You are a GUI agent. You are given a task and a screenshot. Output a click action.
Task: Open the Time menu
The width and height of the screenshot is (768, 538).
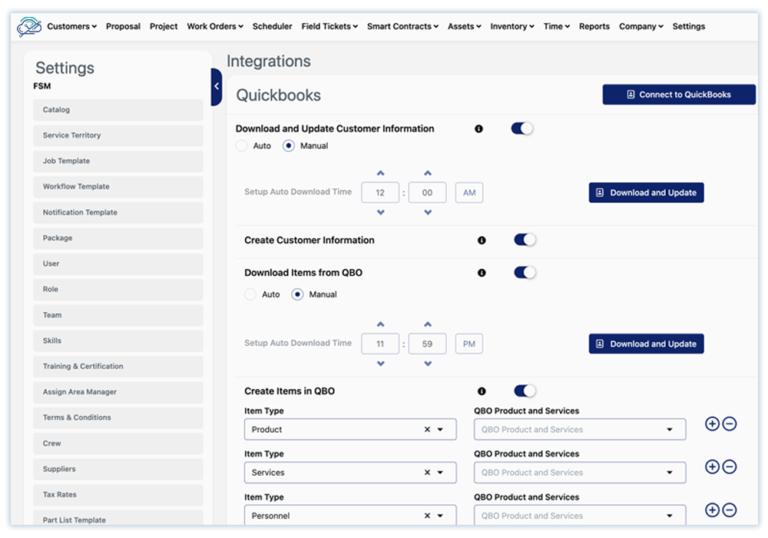point(556,26)
